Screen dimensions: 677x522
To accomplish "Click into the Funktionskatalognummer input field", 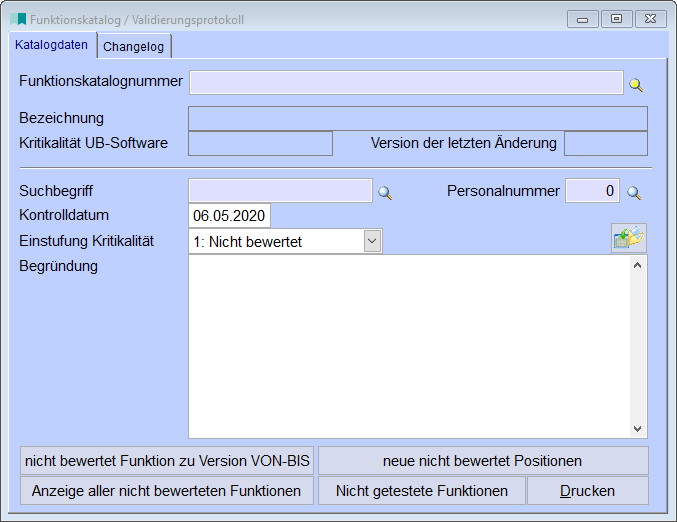I will coord(405,82).
